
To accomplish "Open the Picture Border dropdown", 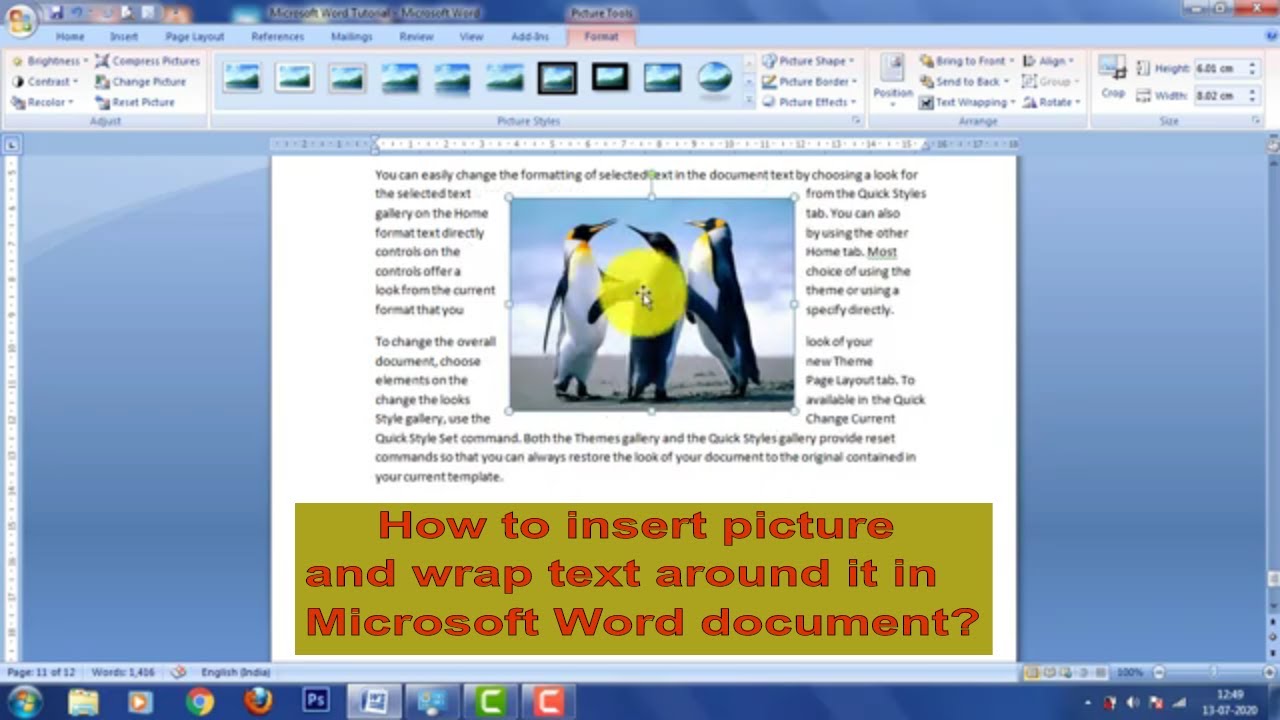I will (x=810, y=82).
